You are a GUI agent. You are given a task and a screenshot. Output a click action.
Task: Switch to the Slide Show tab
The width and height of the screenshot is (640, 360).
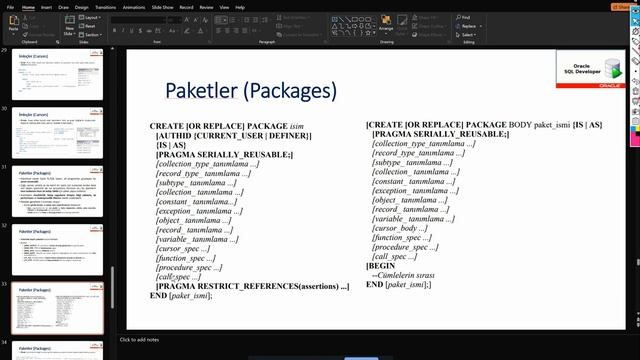[162, 7]
